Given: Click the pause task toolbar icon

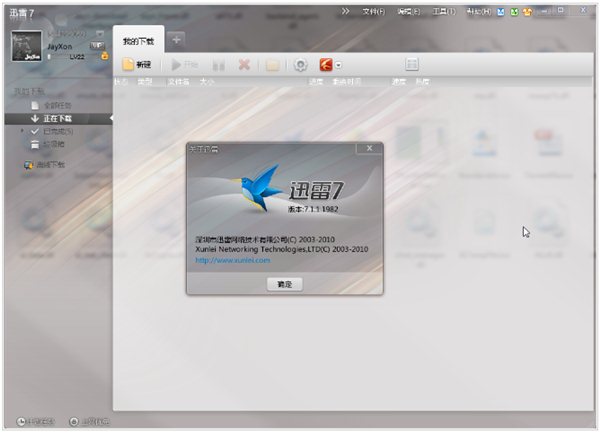Looking at the screenshot, I should pos(218,65).
